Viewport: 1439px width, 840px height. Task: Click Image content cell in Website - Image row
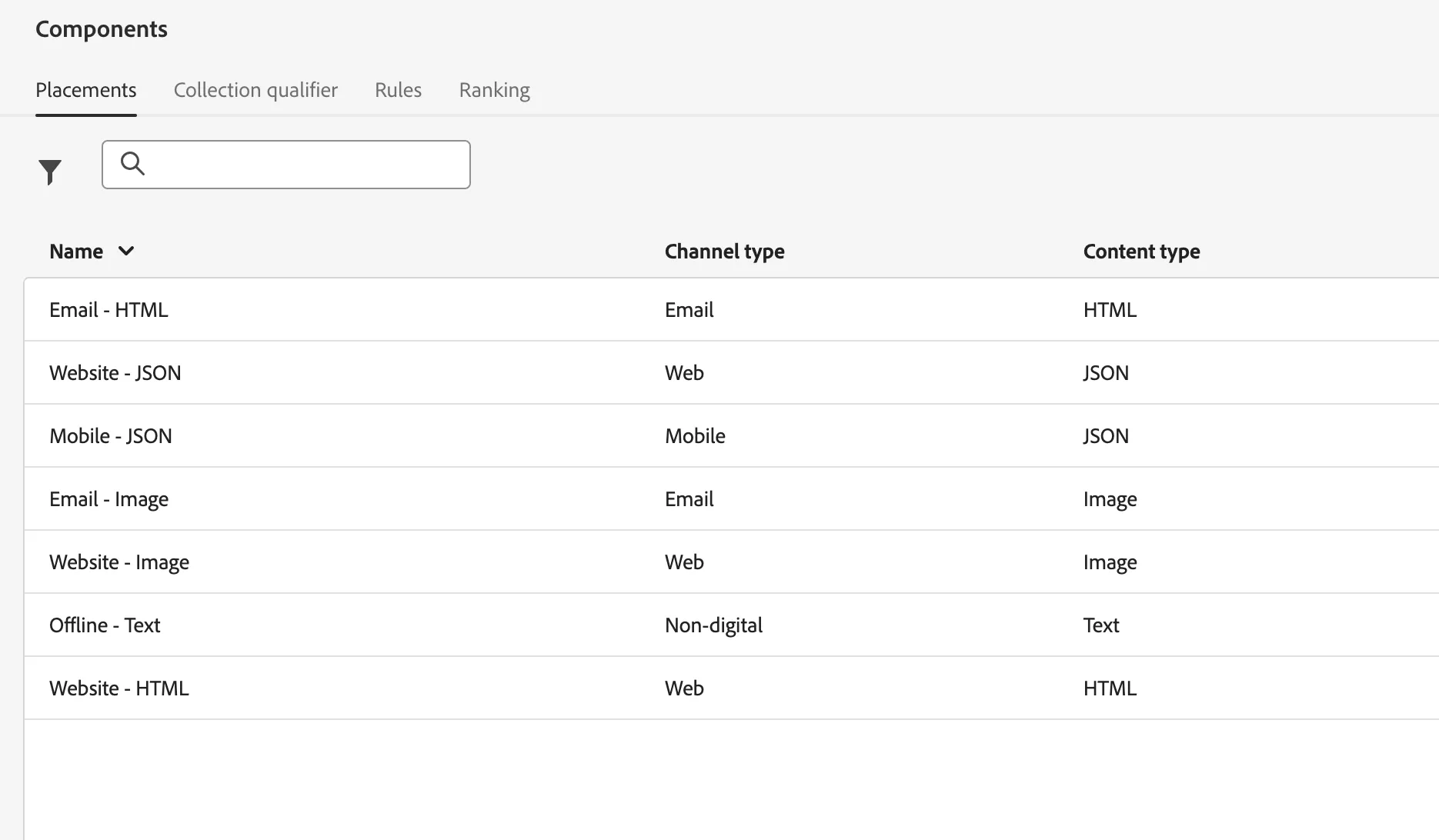point(1110,562)
